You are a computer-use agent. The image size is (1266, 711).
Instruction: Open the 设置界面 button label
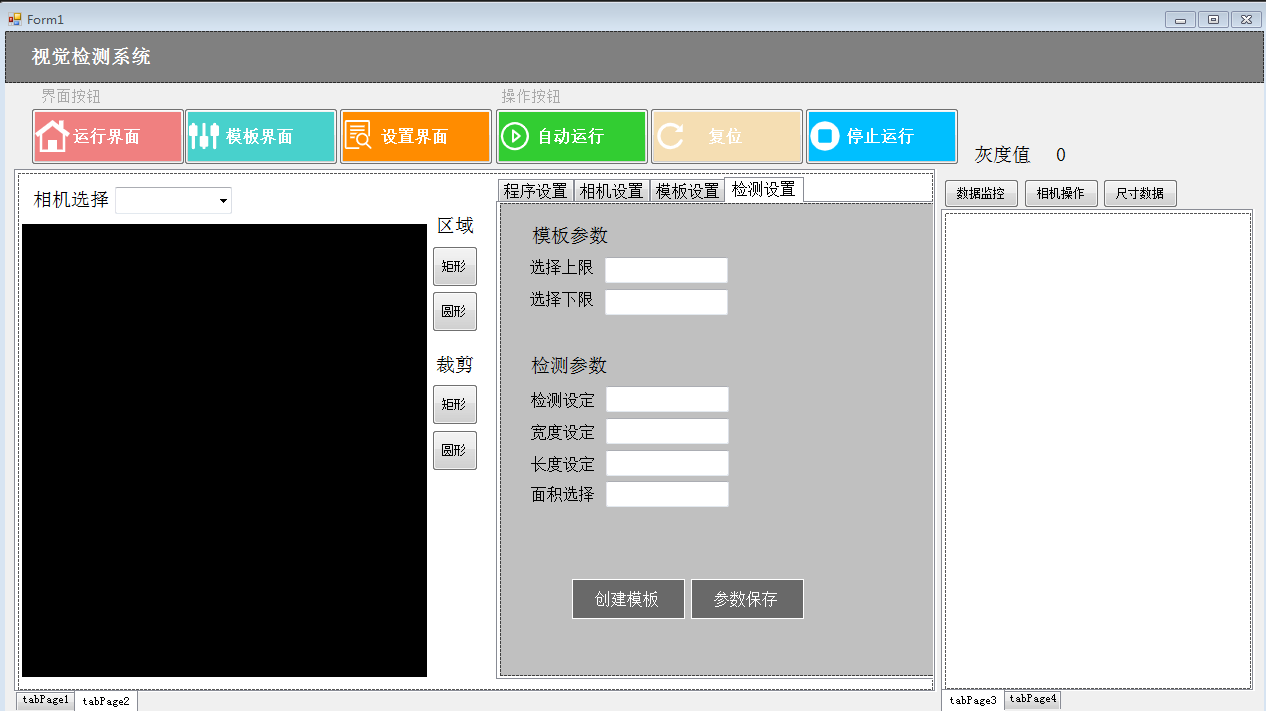415,137
